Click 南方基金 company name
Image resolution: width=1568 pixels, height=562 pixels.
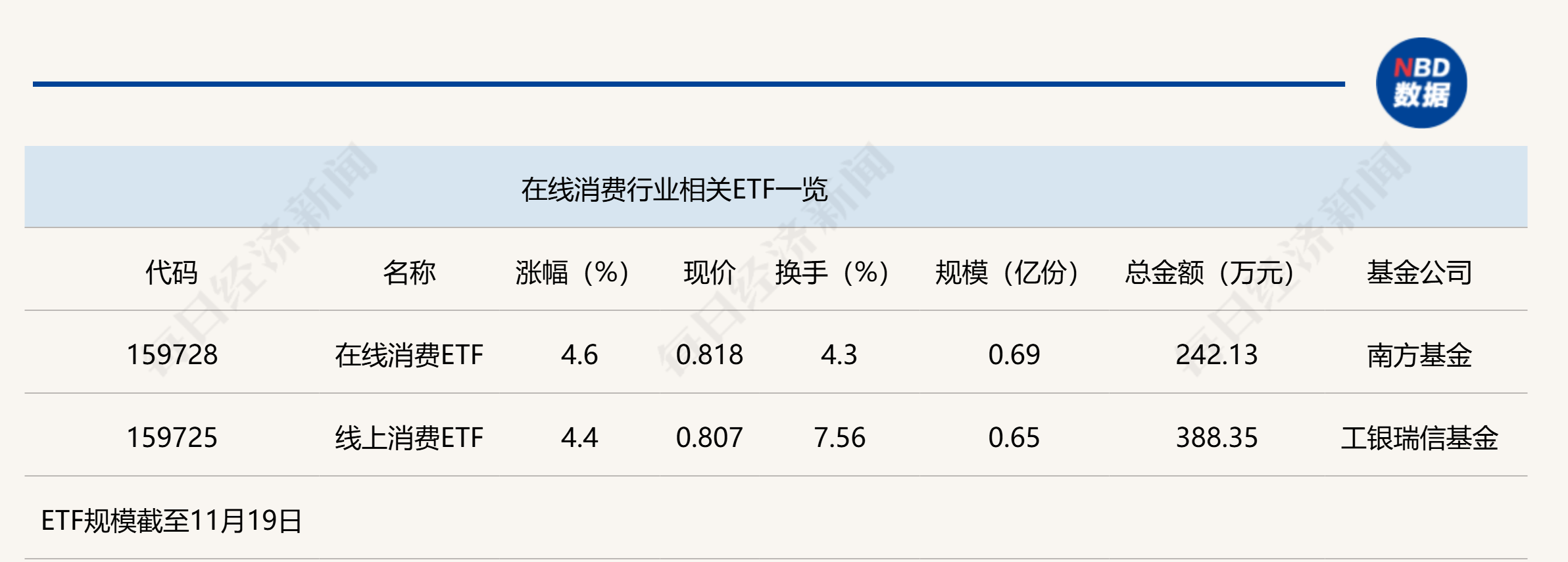1419,355
